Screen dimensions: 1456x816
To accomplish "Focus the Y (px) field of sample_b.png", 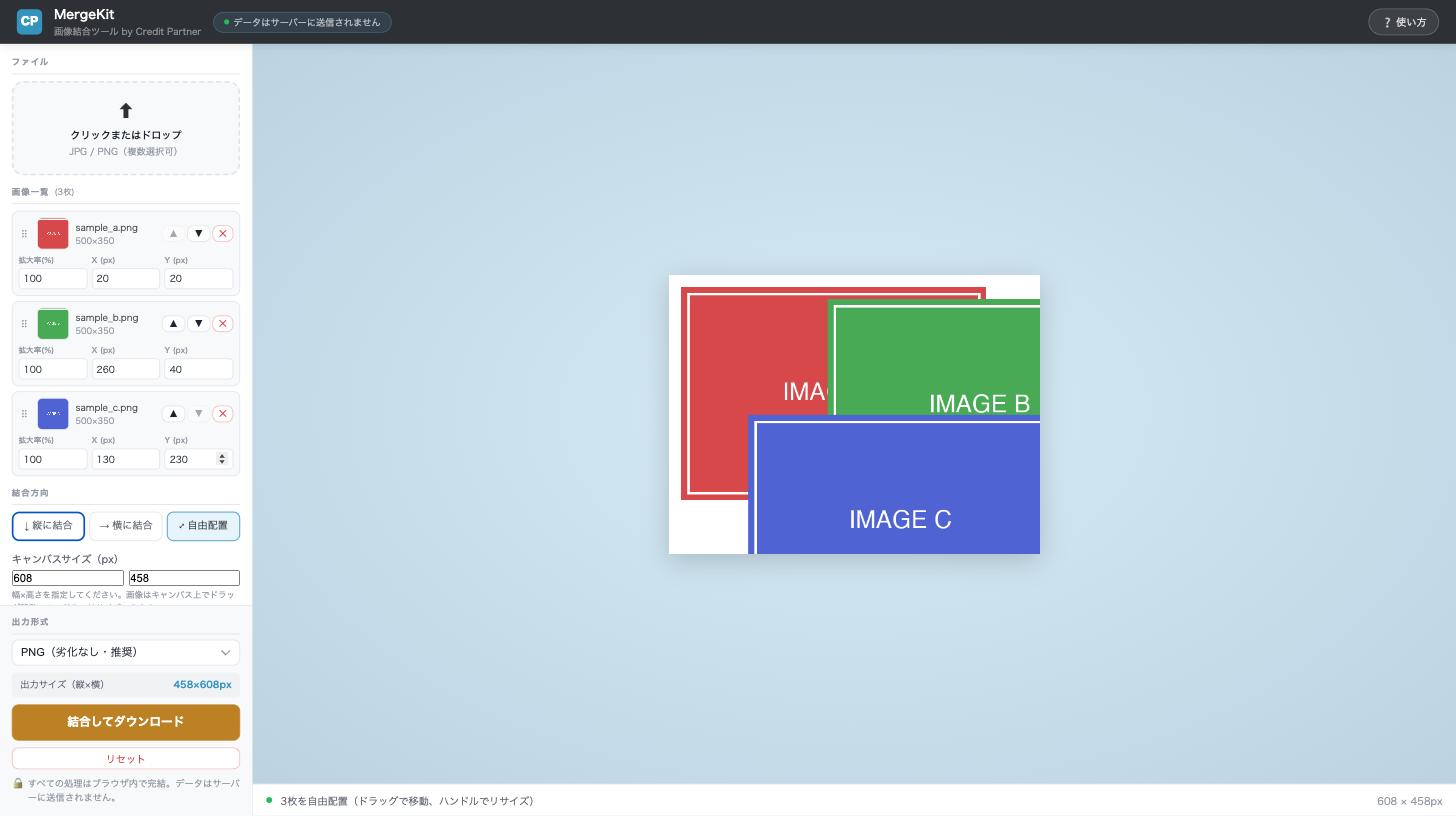I will click(199, 369).
